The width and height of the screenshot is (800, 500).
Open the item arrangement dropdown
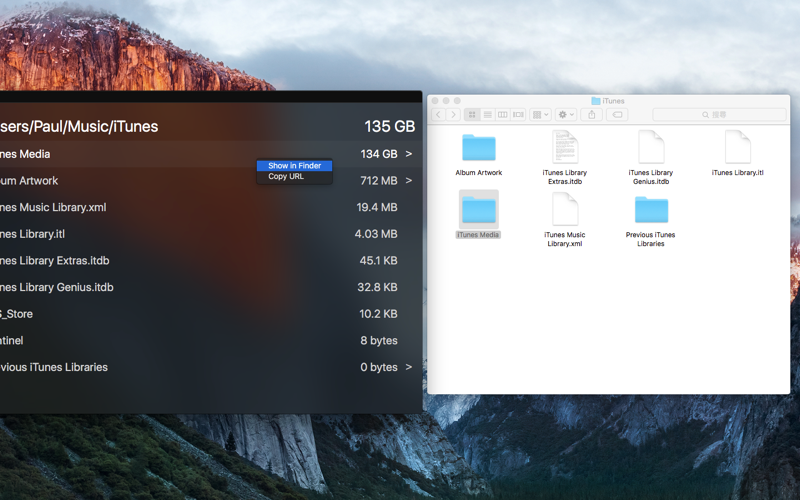[540, 115]
